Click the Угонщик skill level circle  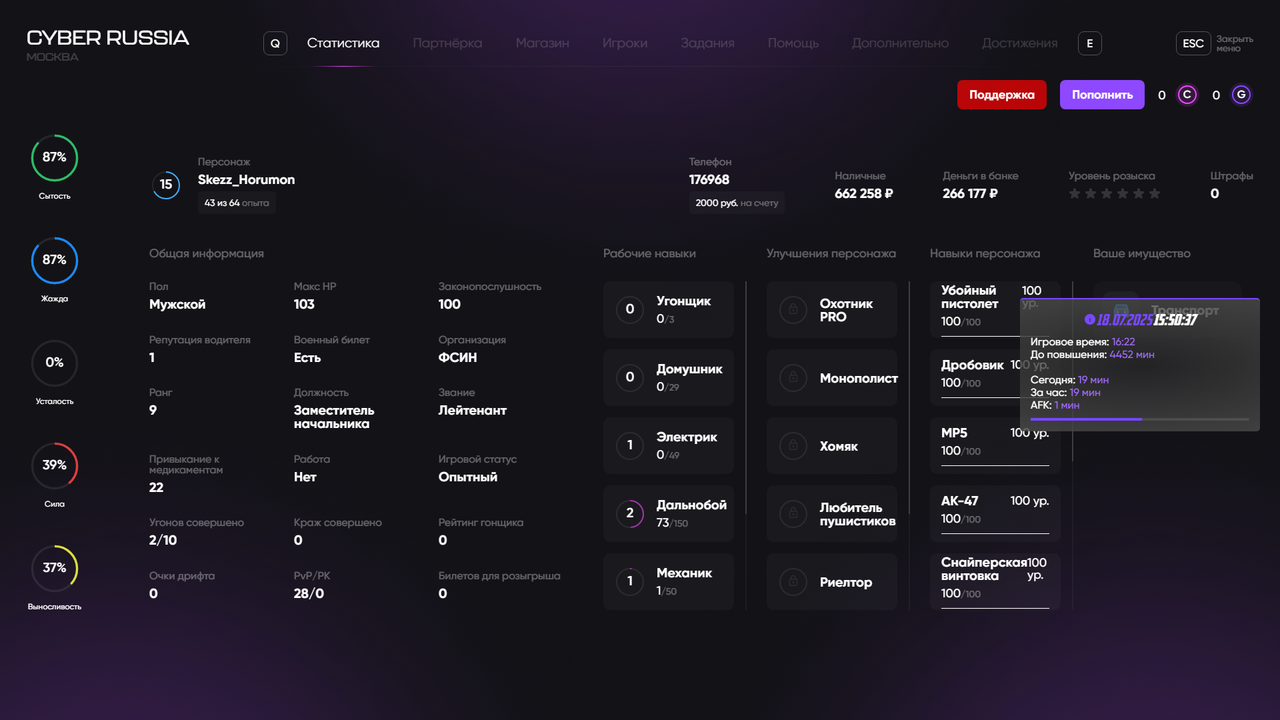click(630, 310)
